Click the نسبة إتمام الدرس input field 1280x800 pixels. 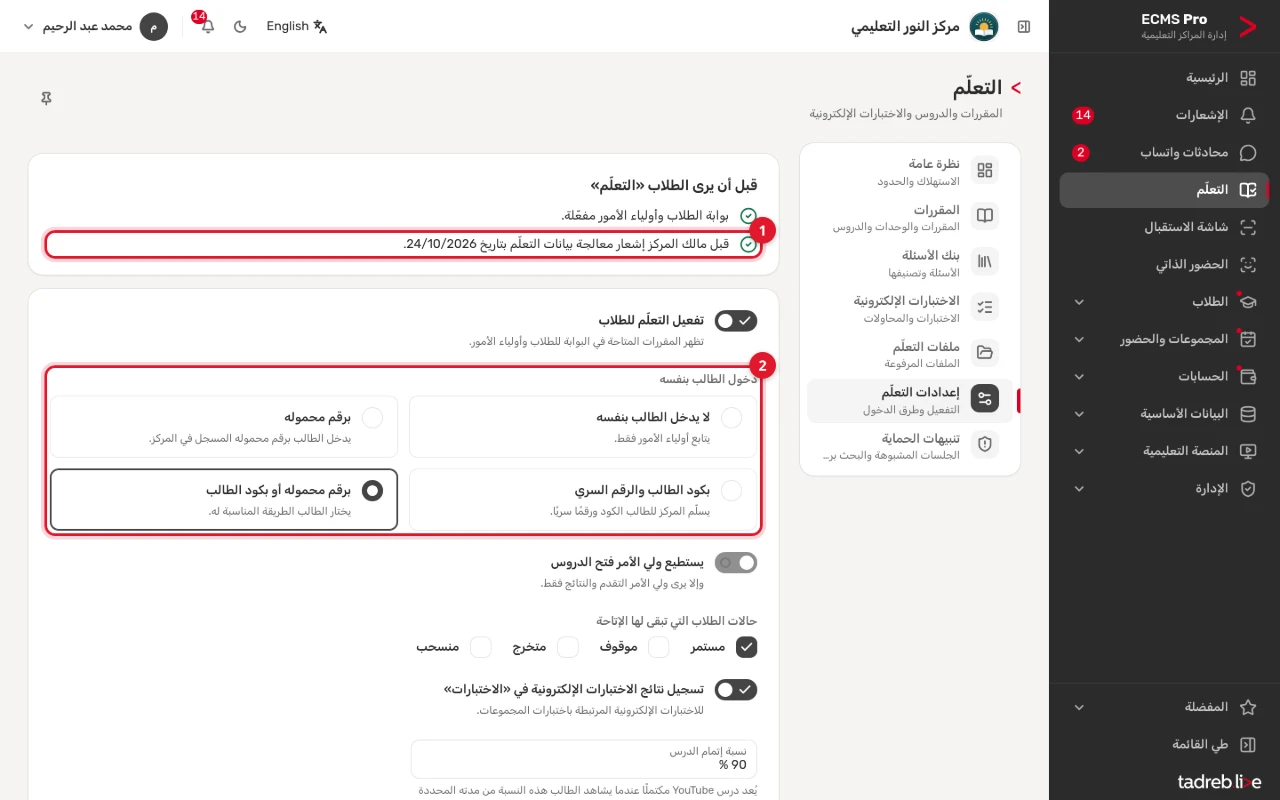click(x=584, y=758)
